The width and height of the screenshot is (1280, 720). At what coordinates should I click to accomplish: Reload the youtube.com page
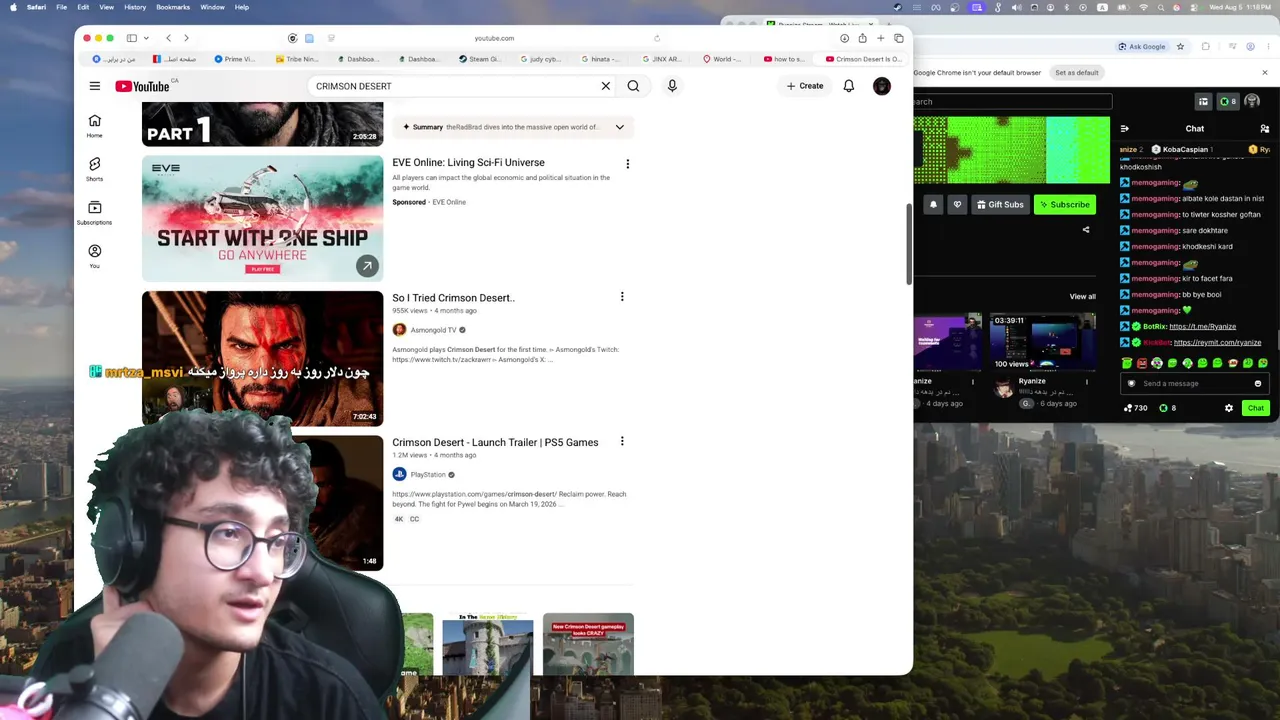pos(657,38)
